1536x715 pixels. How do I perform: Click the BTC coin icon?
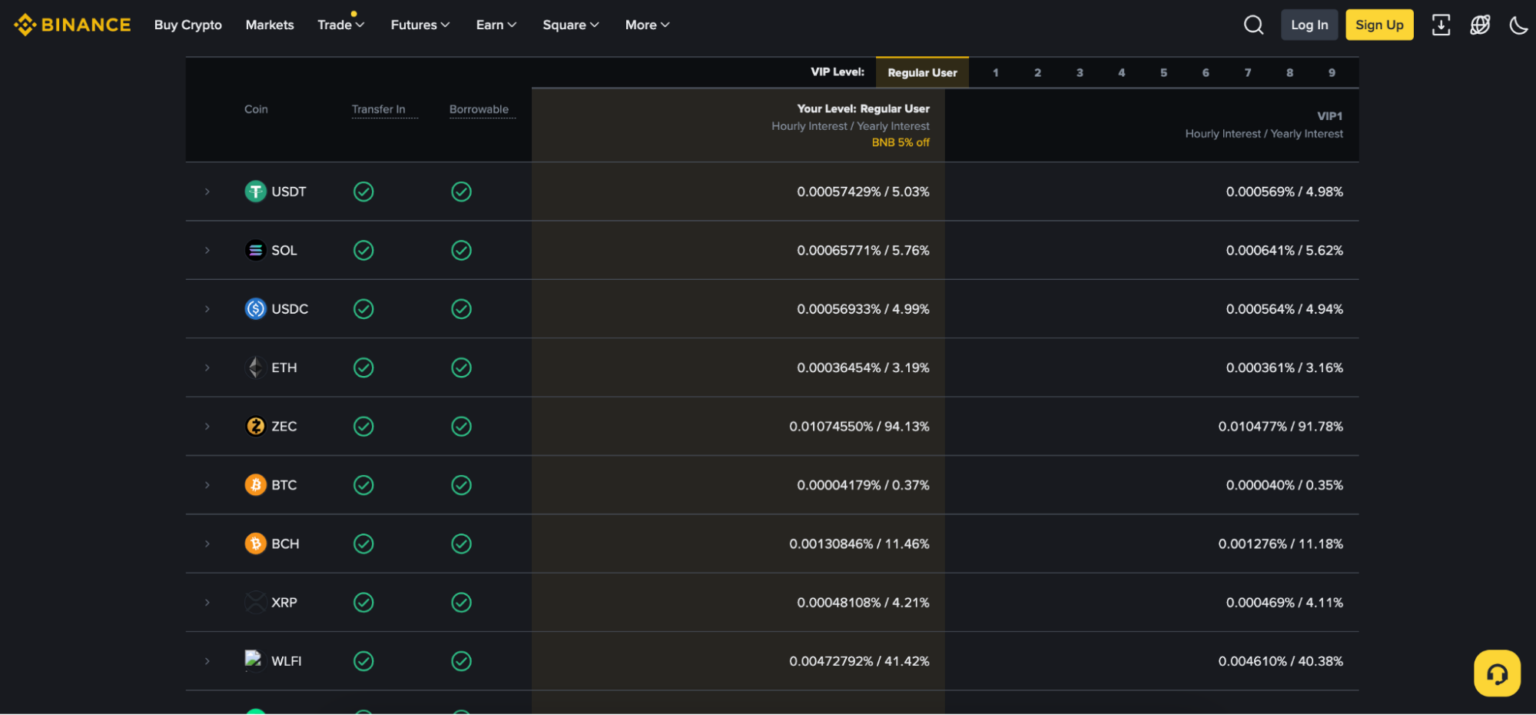pos(256,485)
